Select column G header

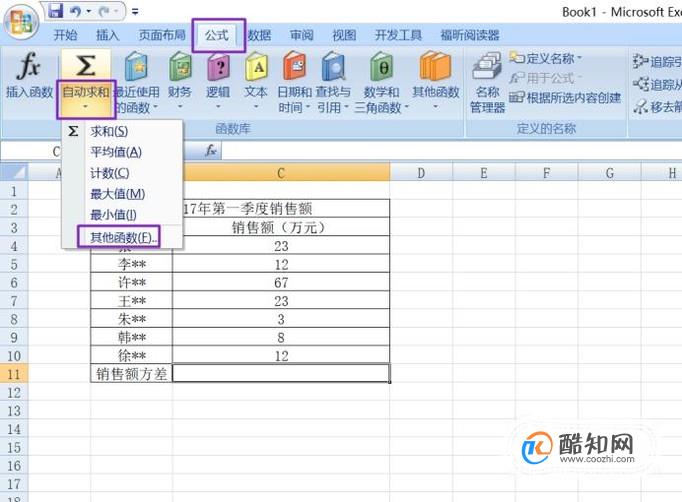[x=609, y=173]
